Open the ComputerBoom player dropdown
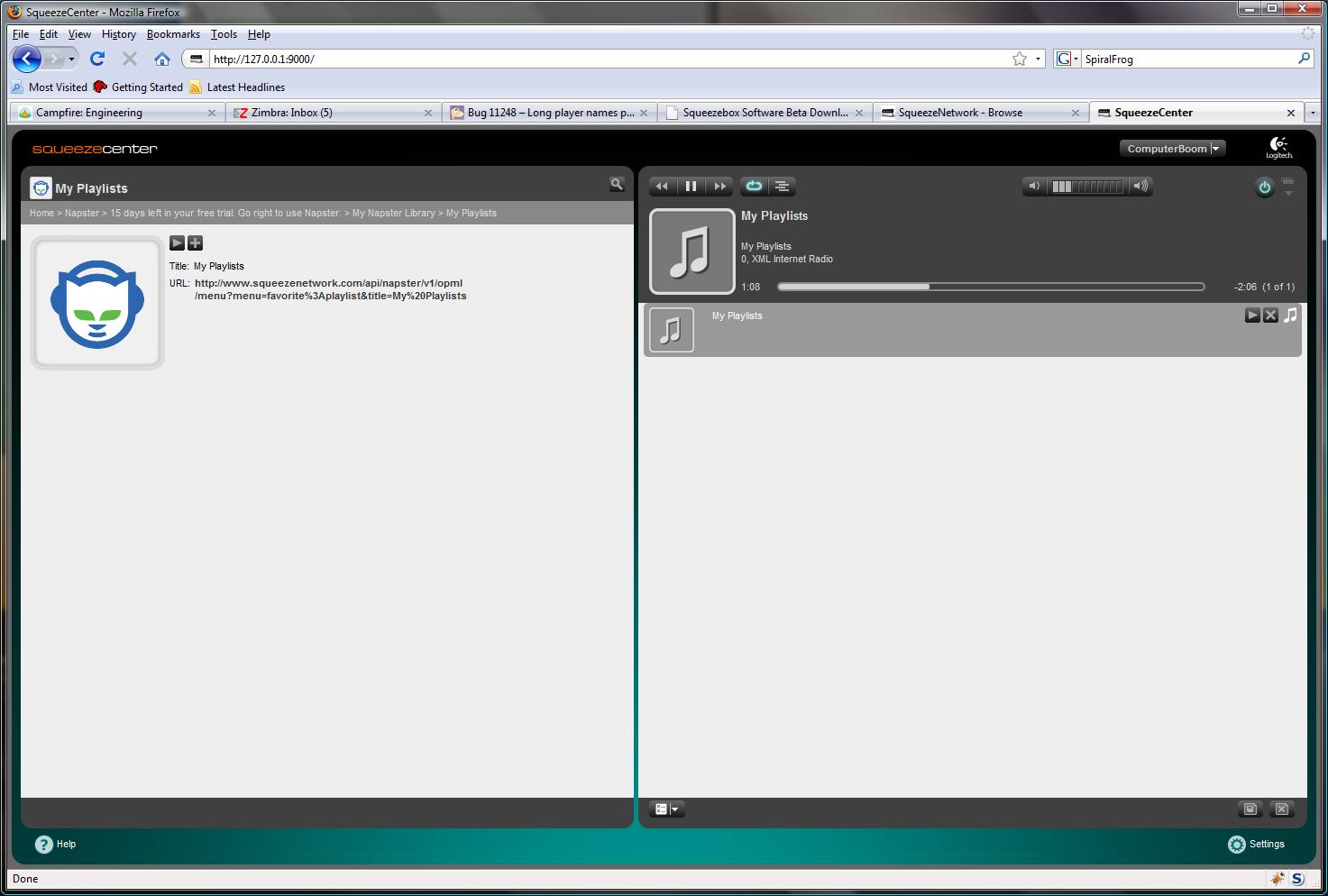This screenshot has width=1328, height=896. coord(1172,149)
